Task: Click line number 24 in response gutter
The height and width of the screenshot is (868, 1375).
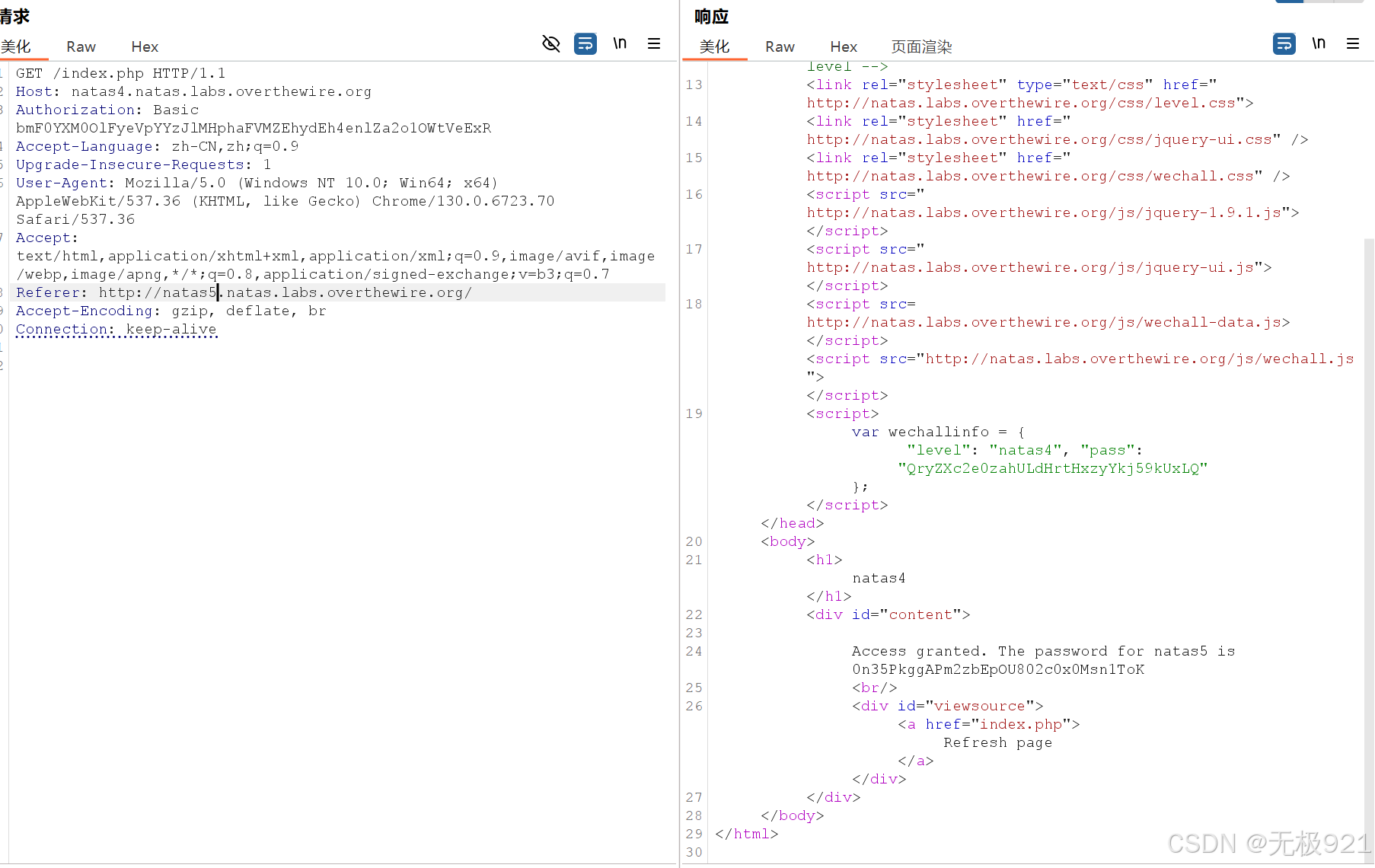Action: pos(694,651)
